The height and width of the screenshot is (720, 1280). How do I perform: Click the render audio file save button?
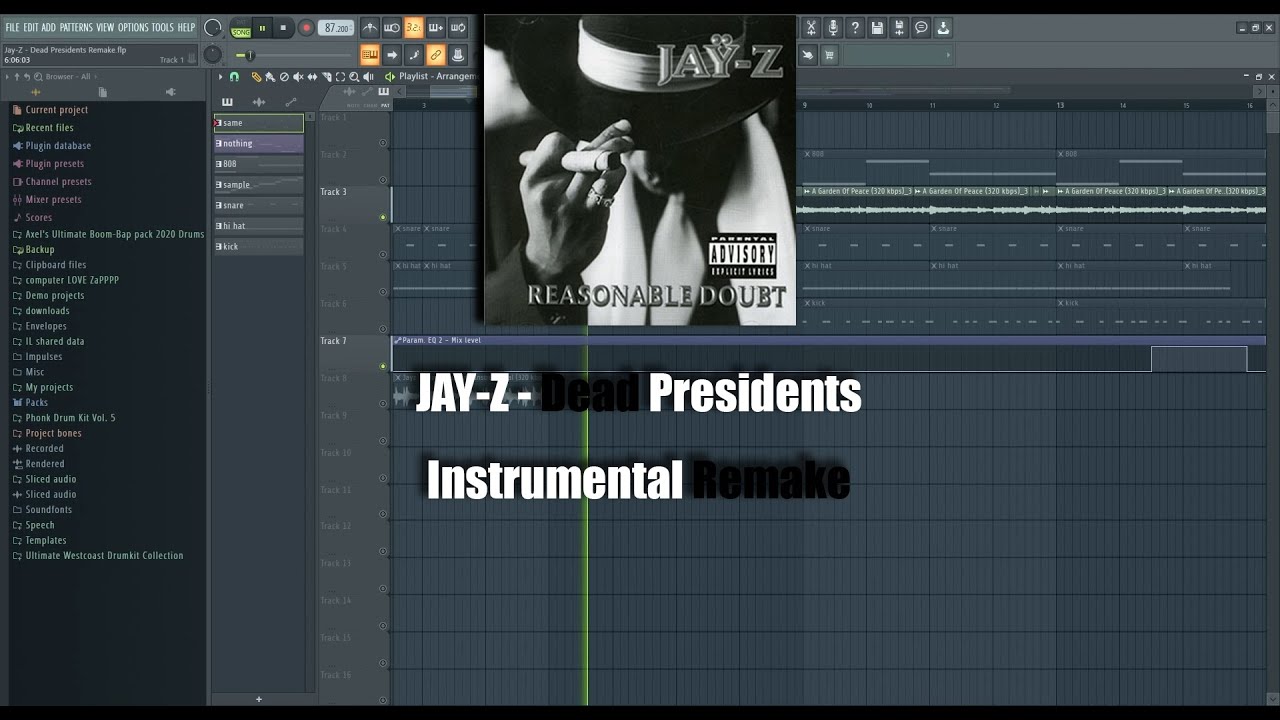coord(899,28)
